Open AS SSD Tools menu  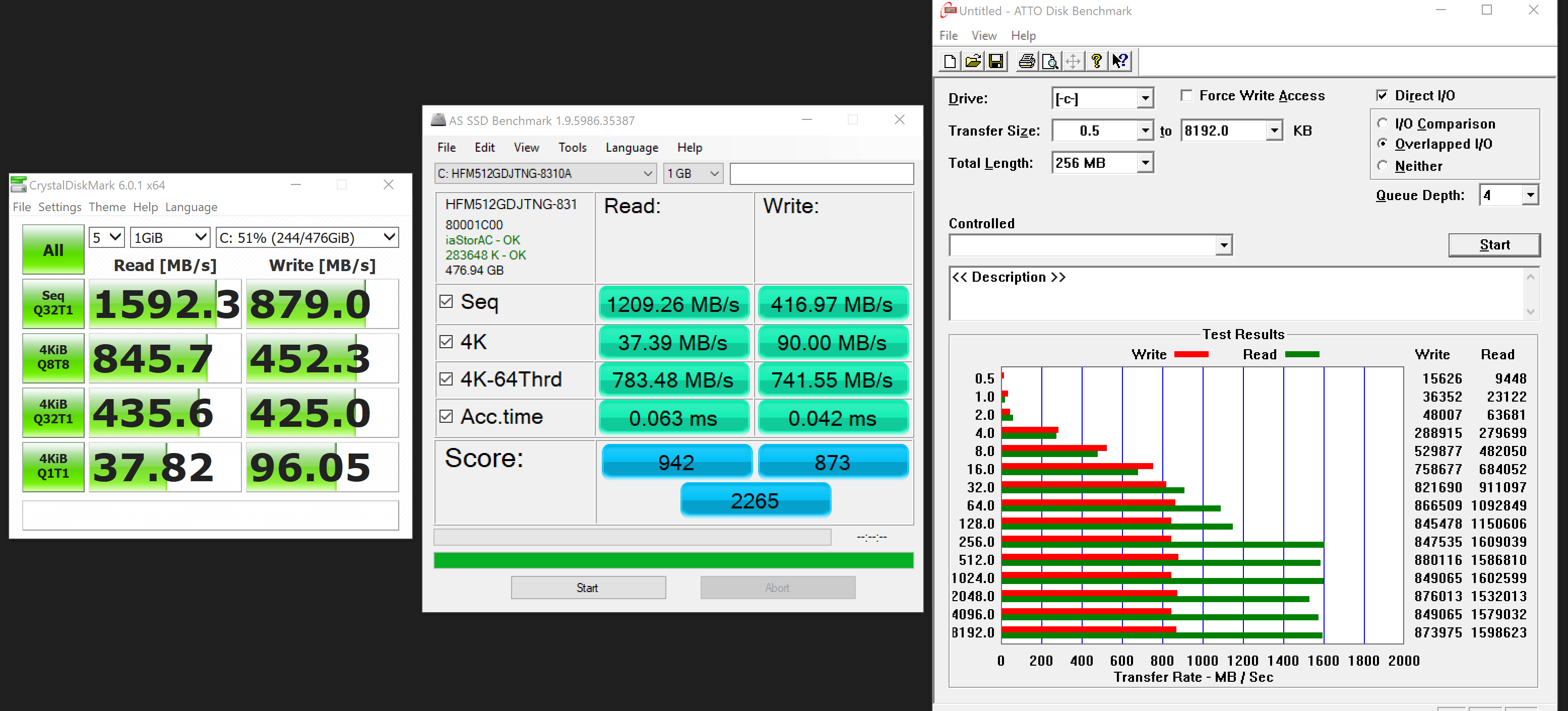click(x=572, y=147)
